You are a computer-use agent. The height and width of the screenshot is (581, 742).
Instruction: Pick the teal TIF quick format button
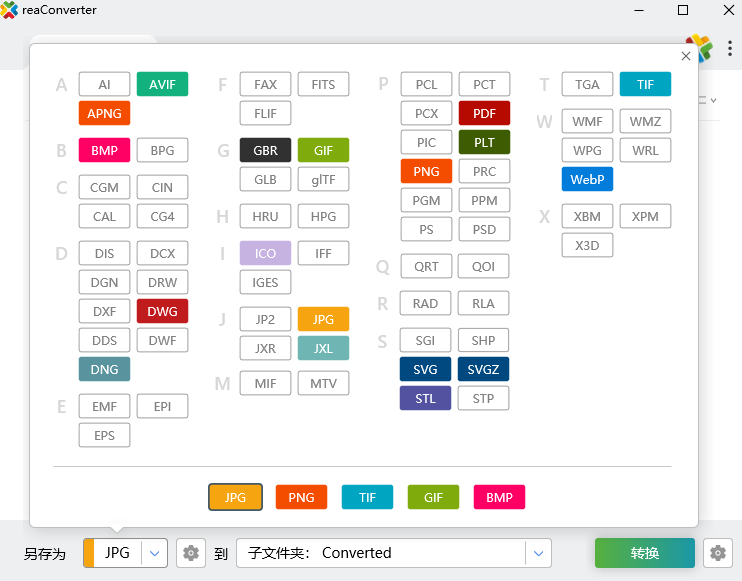pos(367,497)
